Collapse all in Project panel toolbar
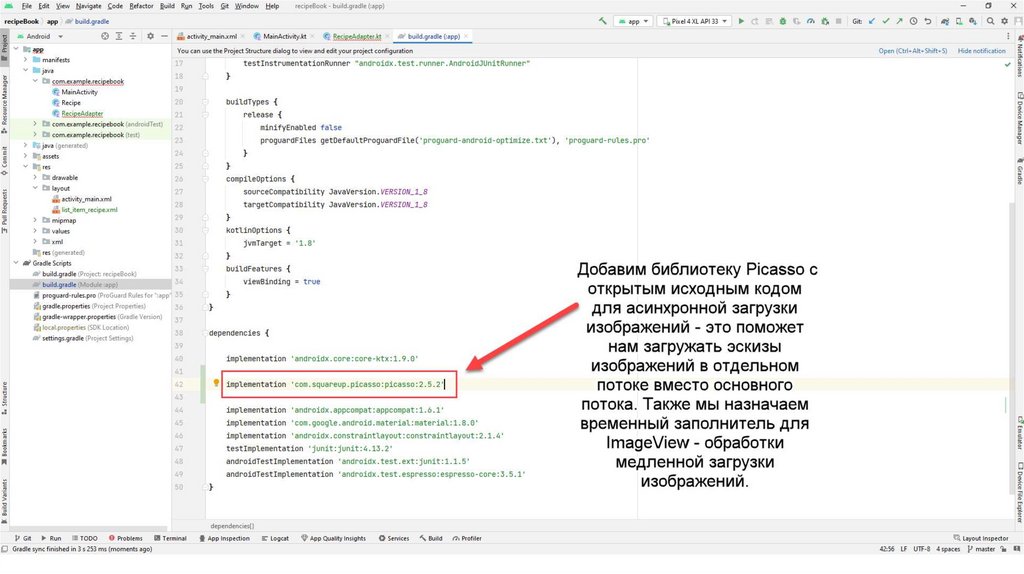Image resolution: width=1024 pixels, height=574 pixels. click(133, 36)
